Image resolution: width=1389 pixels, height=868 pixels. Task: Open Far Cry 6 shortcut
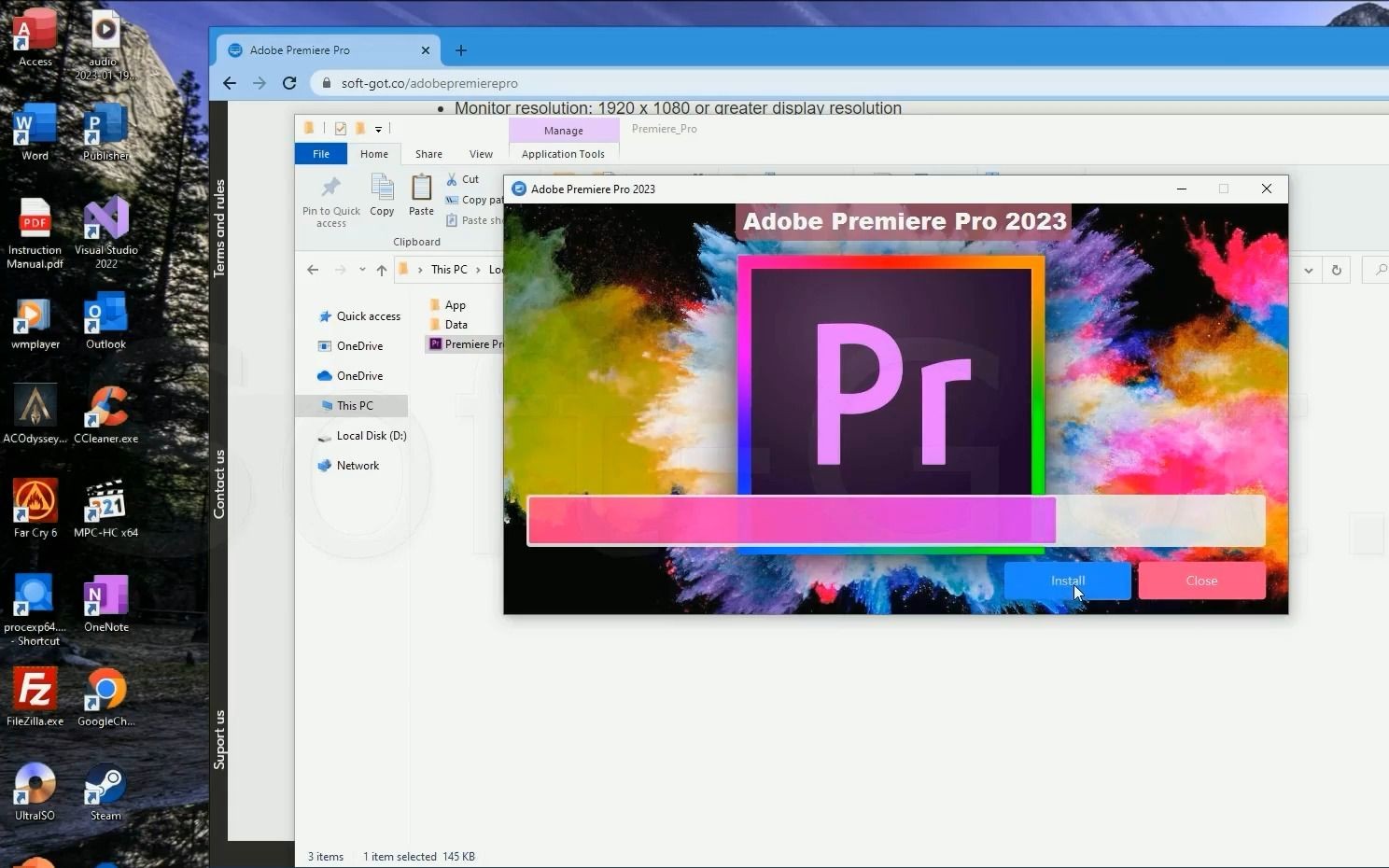(35, 509)
